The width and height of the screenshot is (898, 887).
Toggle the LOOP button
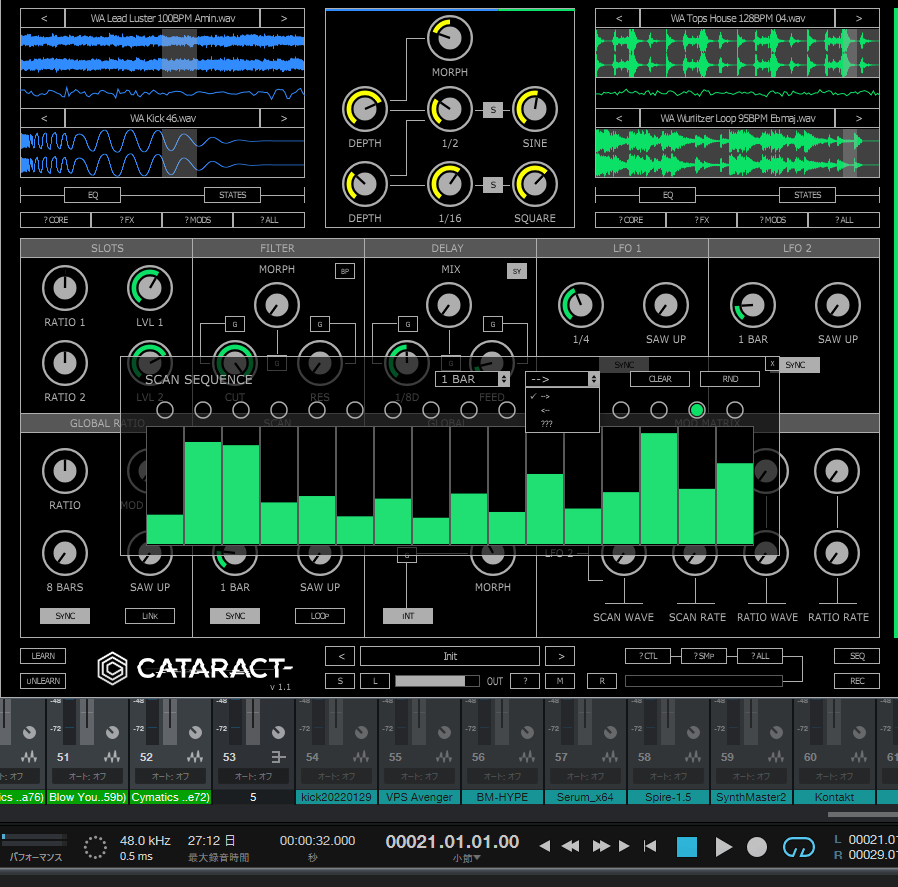[320, 616]
